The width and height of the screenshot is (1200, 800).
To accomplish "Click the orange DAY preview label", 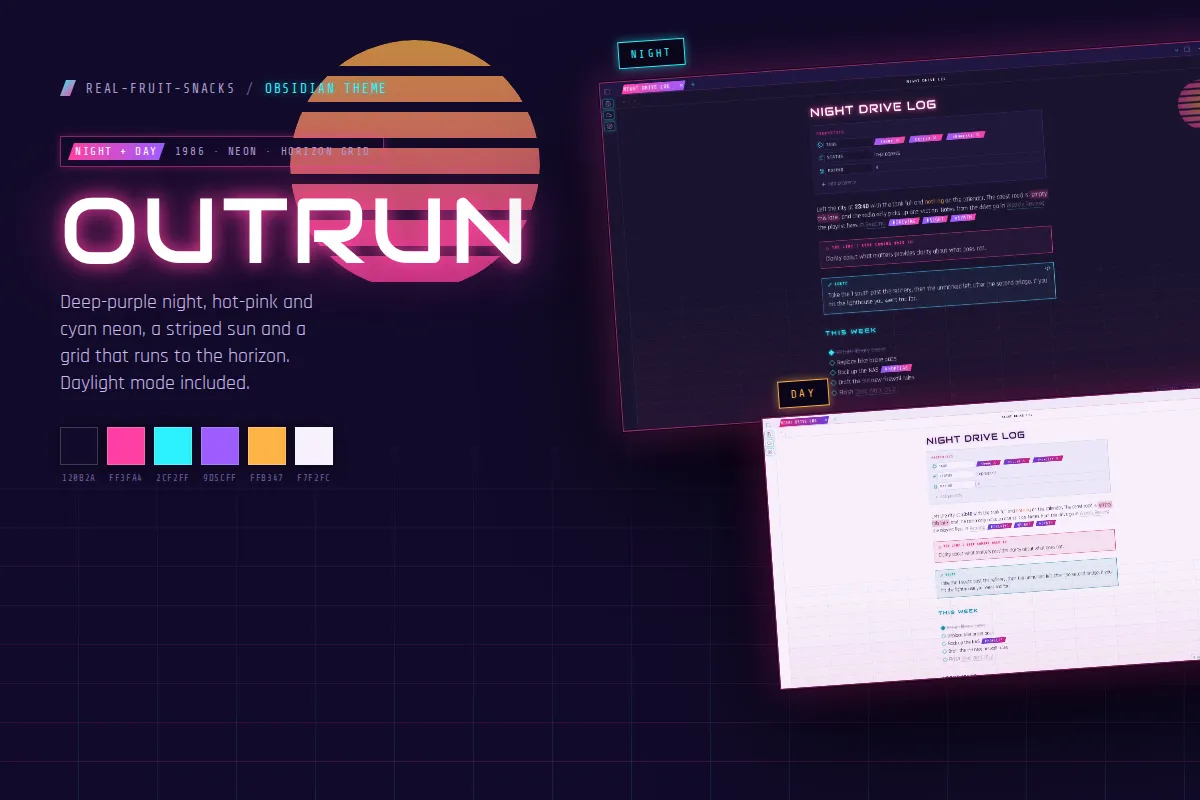I will pos(803,394).
